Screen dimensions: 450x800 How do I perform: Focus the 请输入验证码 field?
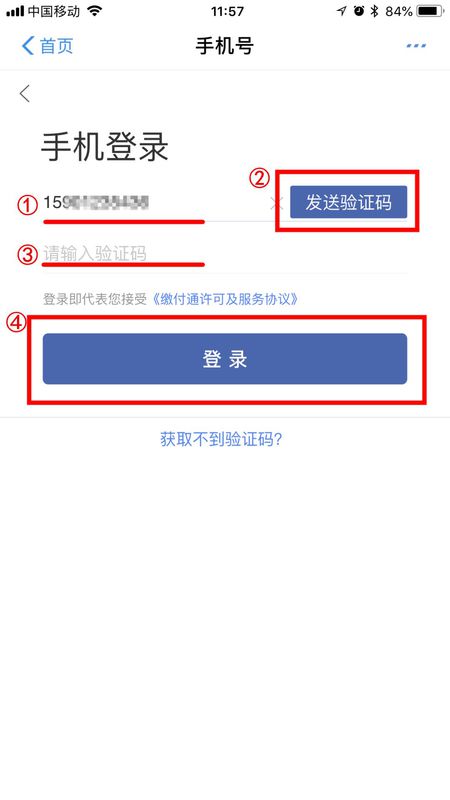click(225, 253)
